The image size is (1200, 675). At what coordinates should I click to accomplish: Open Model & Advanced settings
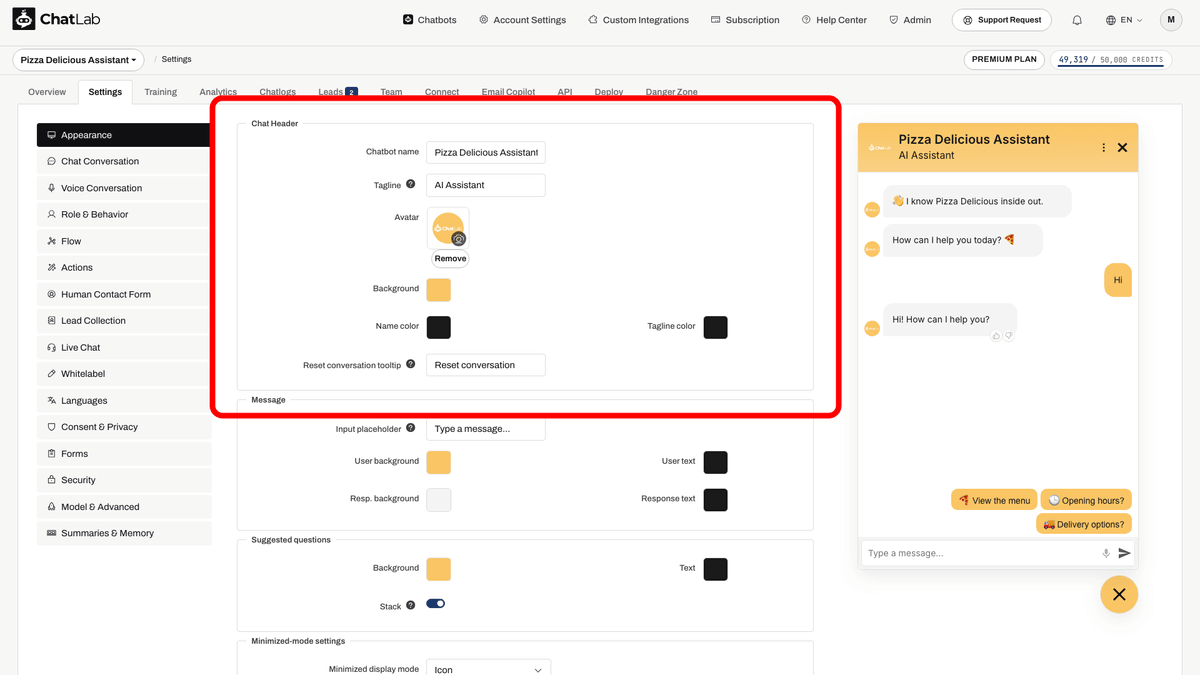click(124, 507)
